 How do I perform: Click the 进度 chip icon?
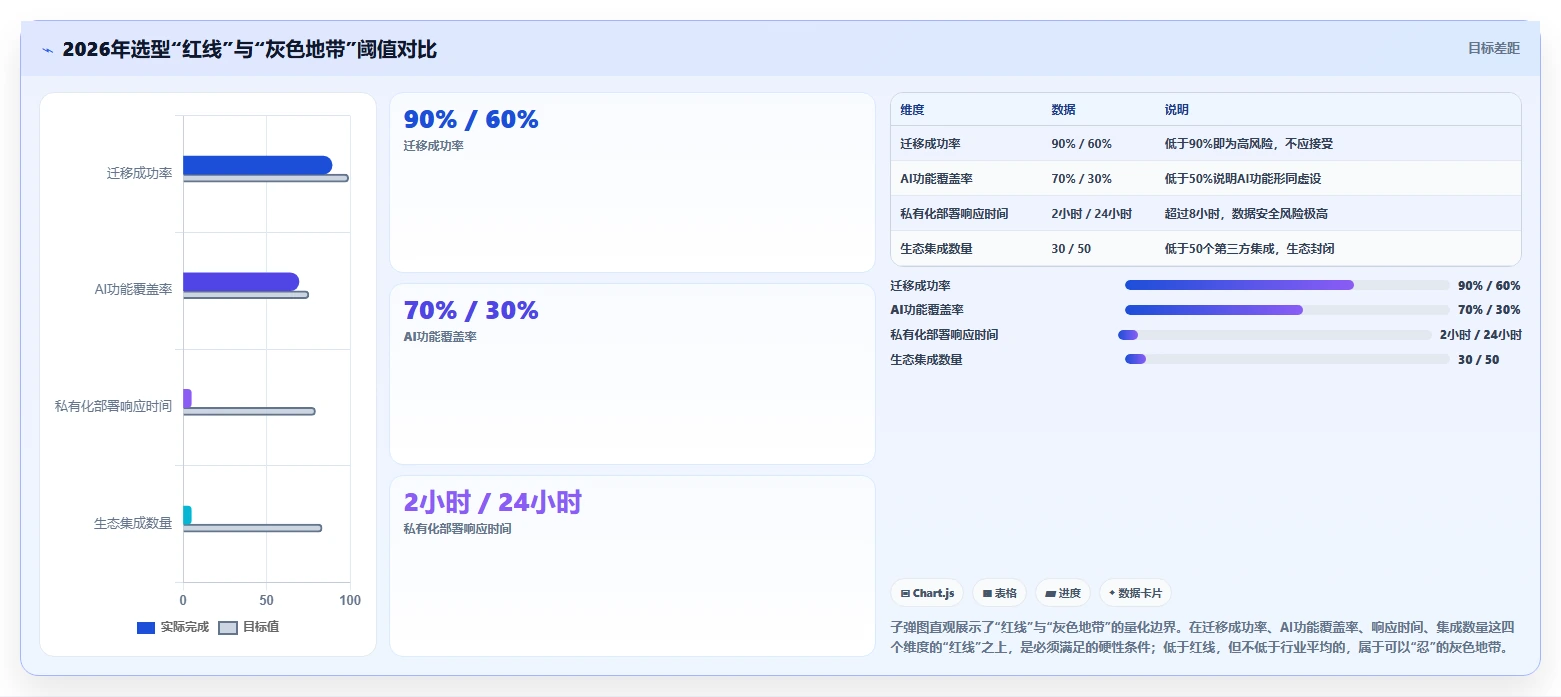tap(1050, 593)
